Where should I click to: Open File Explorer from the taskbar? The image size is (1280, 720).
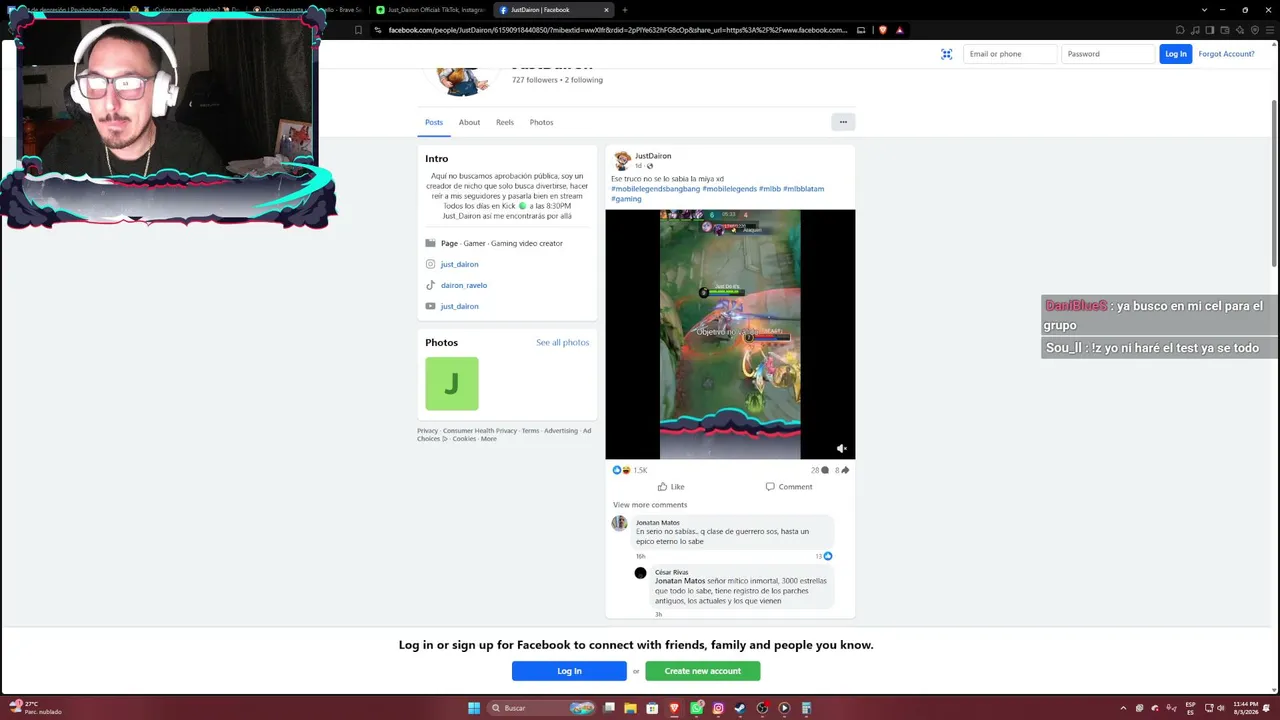coord(630,708)
